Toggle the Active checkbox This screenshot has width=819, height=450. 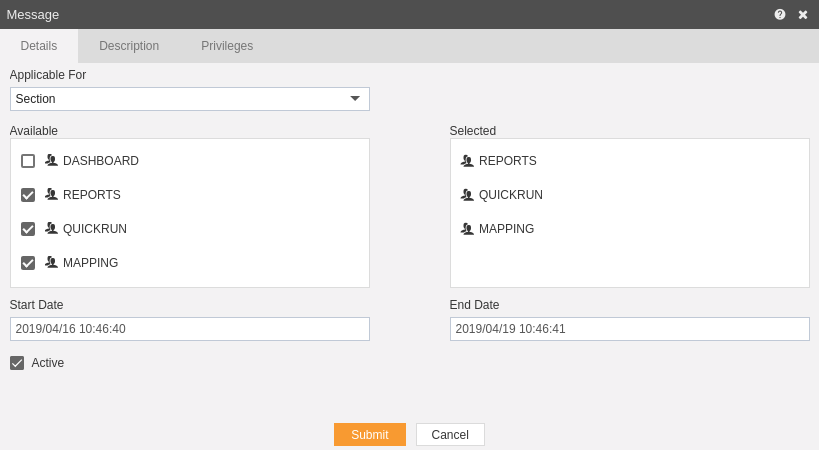[17, 363]
